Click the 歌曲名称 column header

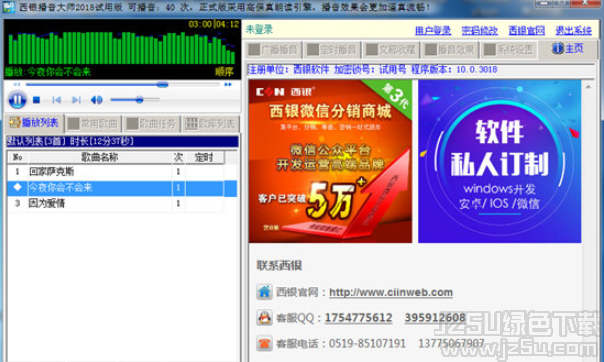pyautogui.click(x=100, y=157)
